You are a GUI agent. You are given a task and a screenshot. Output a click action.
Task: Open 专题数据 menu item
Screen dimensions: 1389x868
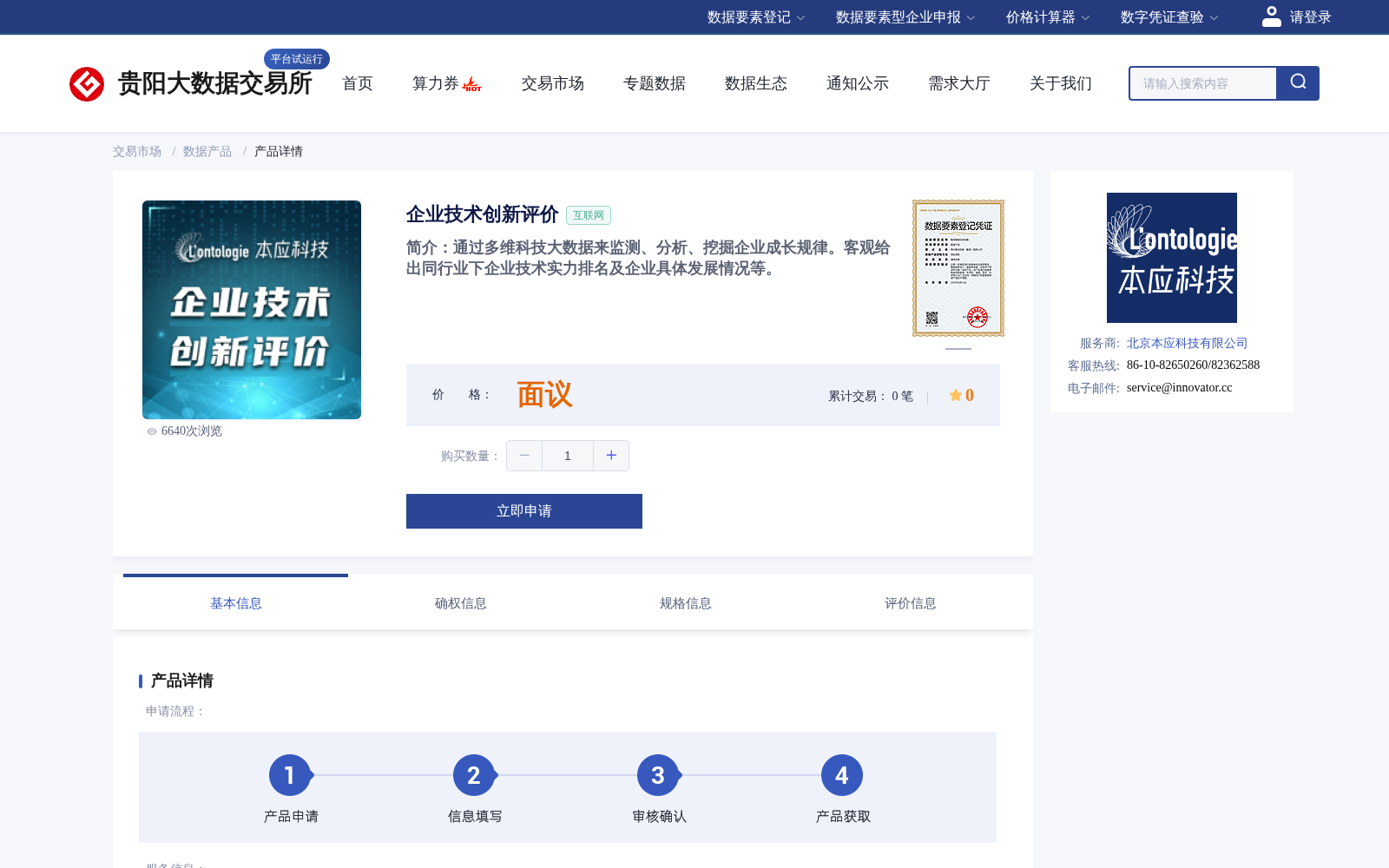655,83
